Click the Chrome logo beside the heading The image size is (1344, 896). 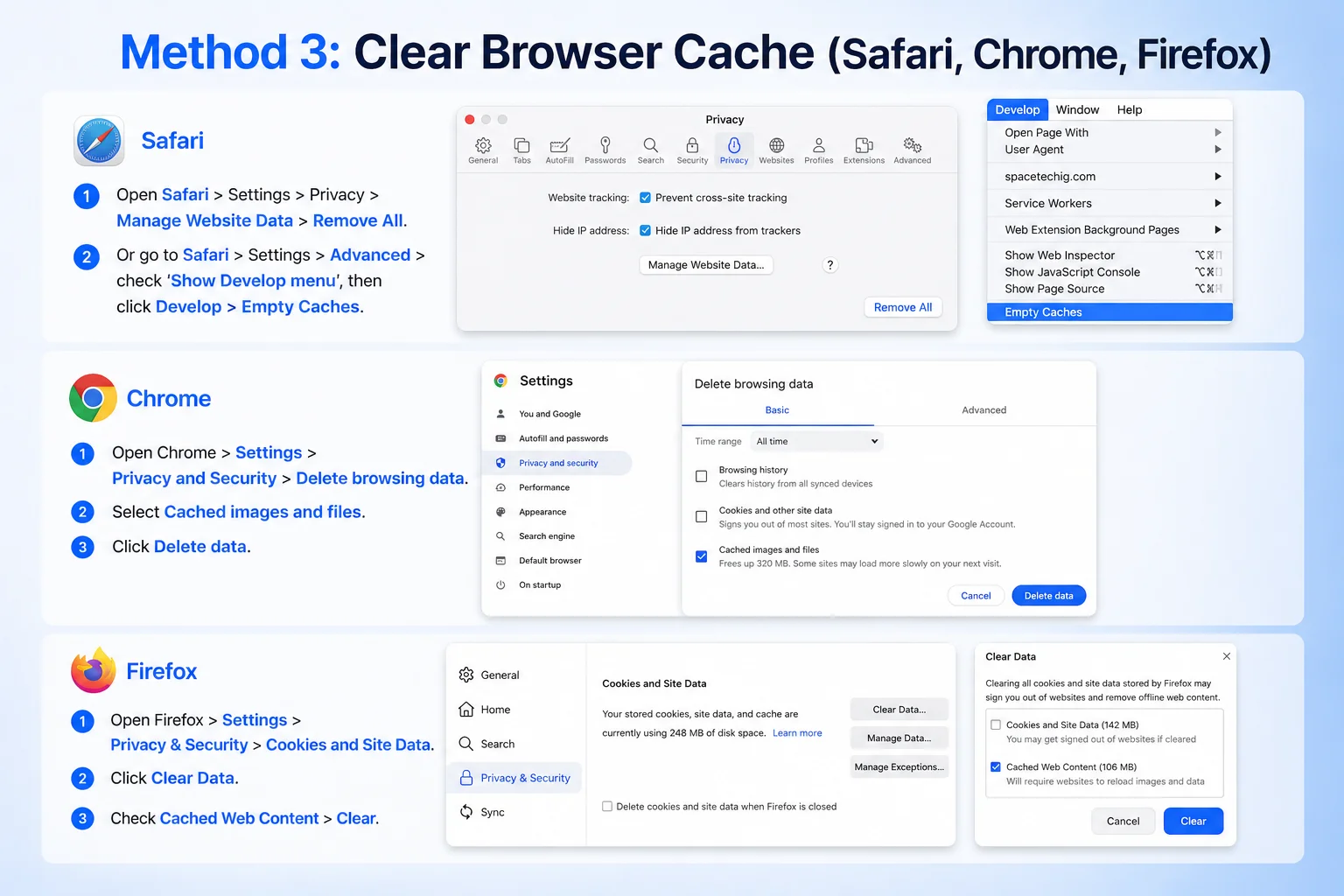pyautogui.click(x=94, y=398)
